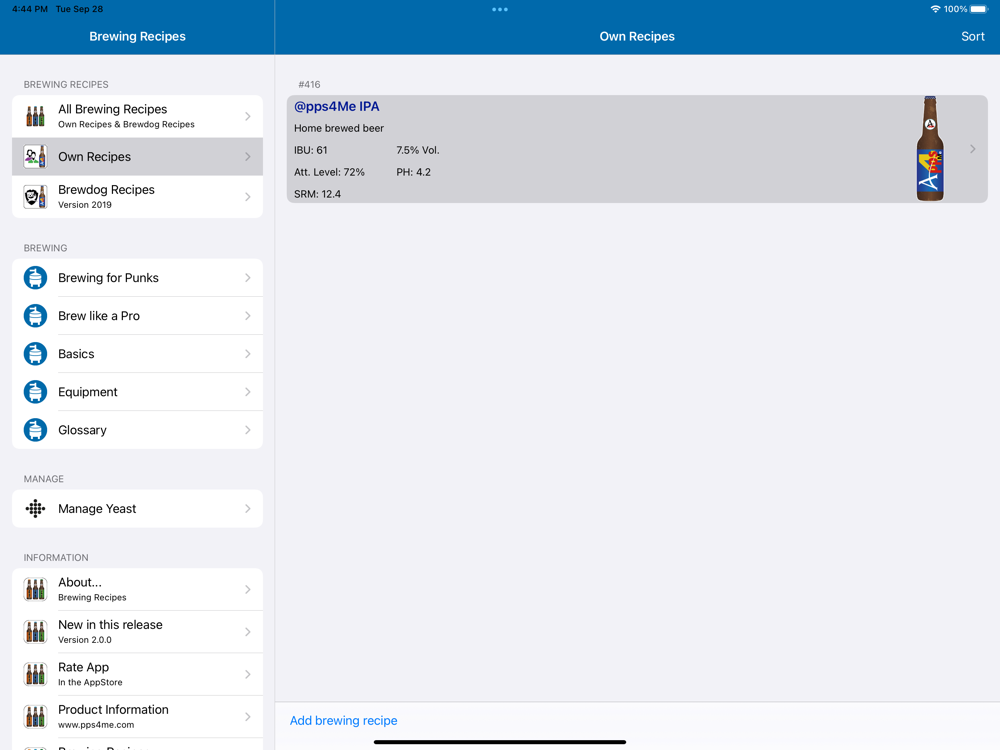Tap the All Brewing Recipes bottles icon
1000x750 pixels.
(x=35, y=117)
